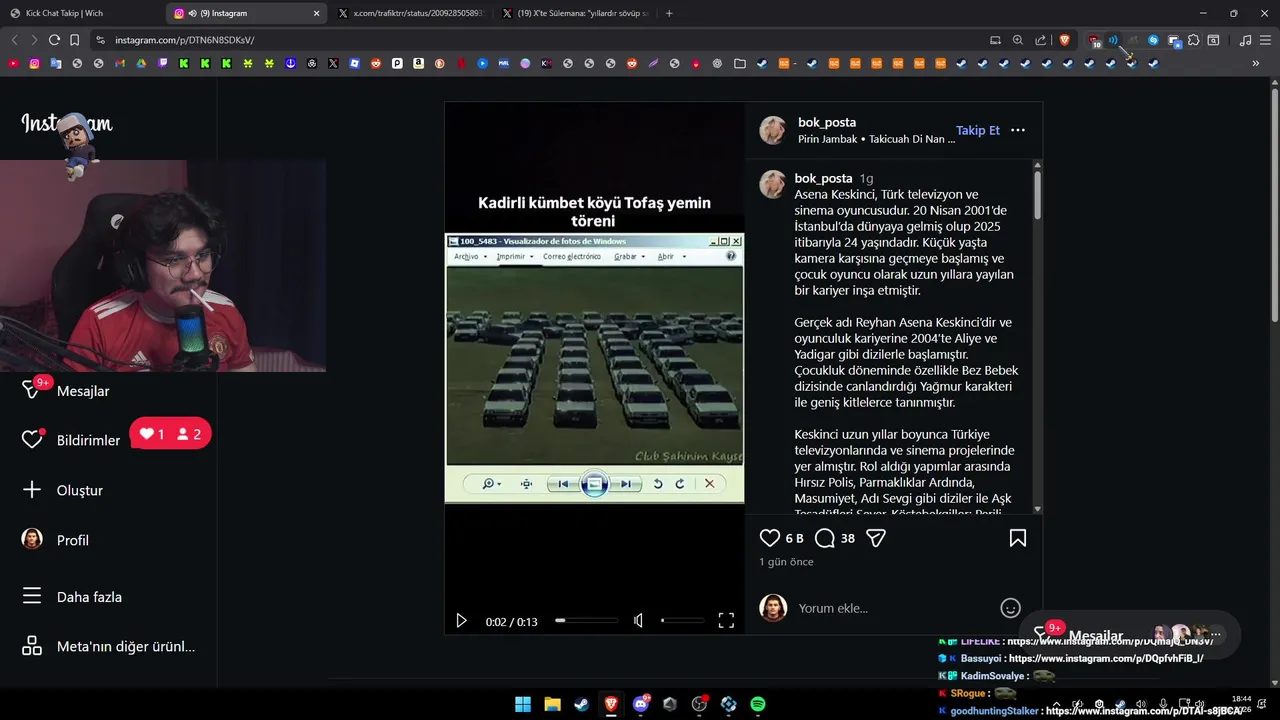Image resolution: width=1280 pixels, height=720 pixels.
Task: Open YouTube bookmark in the bookmarks bar
Action: [x=13, y=63]
